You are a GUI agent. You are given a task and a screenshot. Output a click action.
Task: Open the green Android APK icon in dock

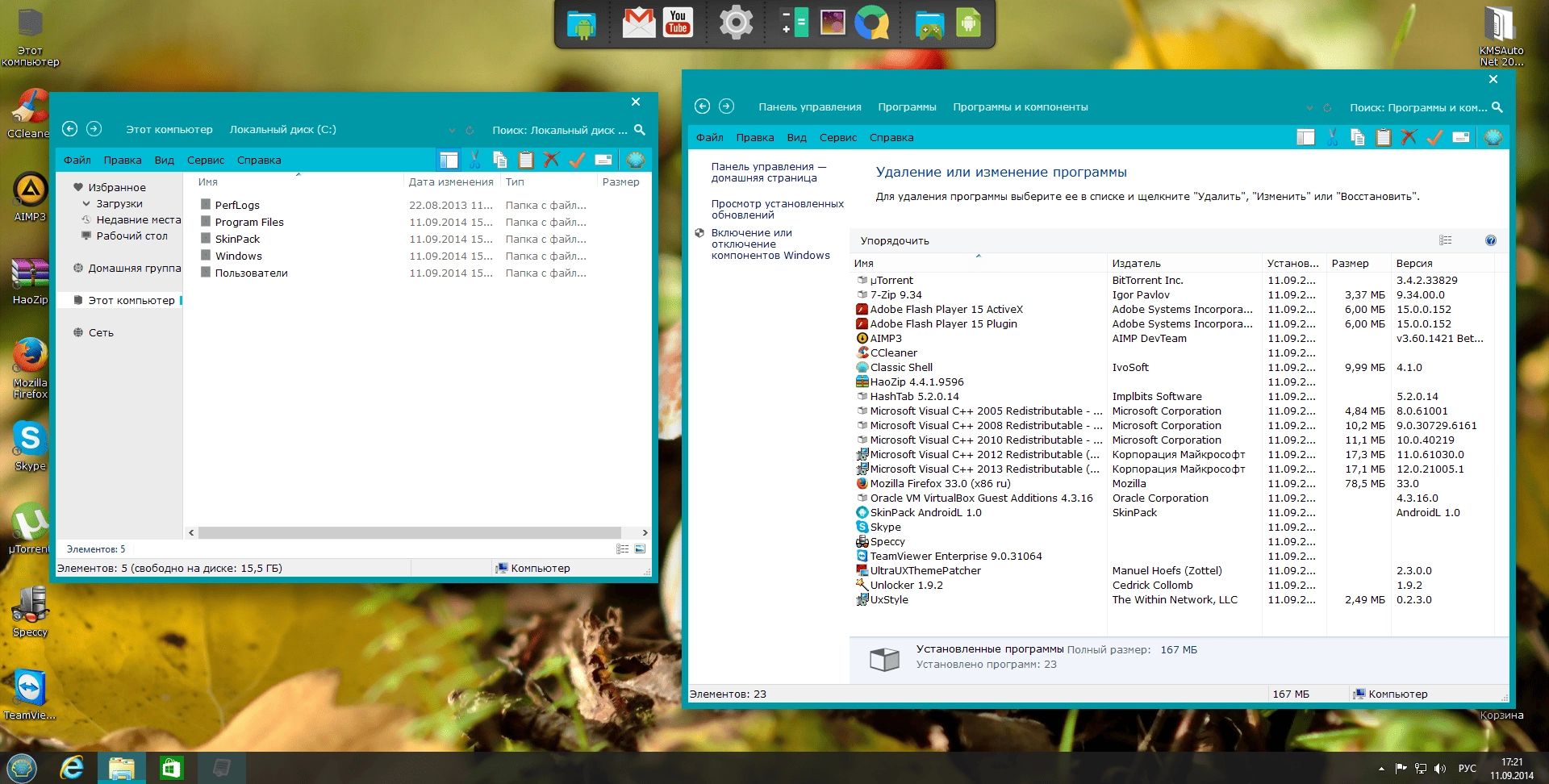point(968,23)
